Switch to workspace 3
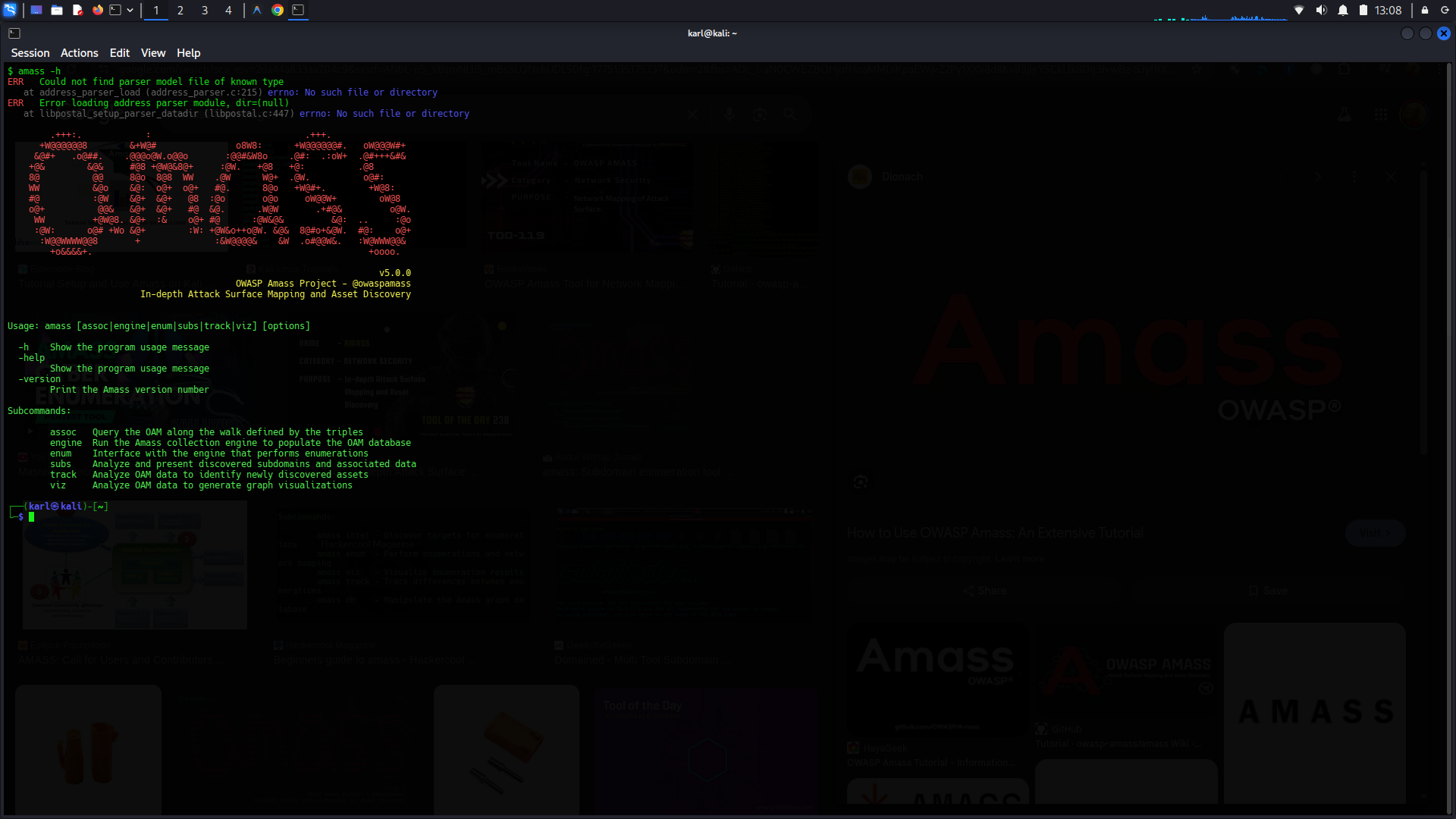1456x819 pixels. pyautogui.click(x=205, y=10)
